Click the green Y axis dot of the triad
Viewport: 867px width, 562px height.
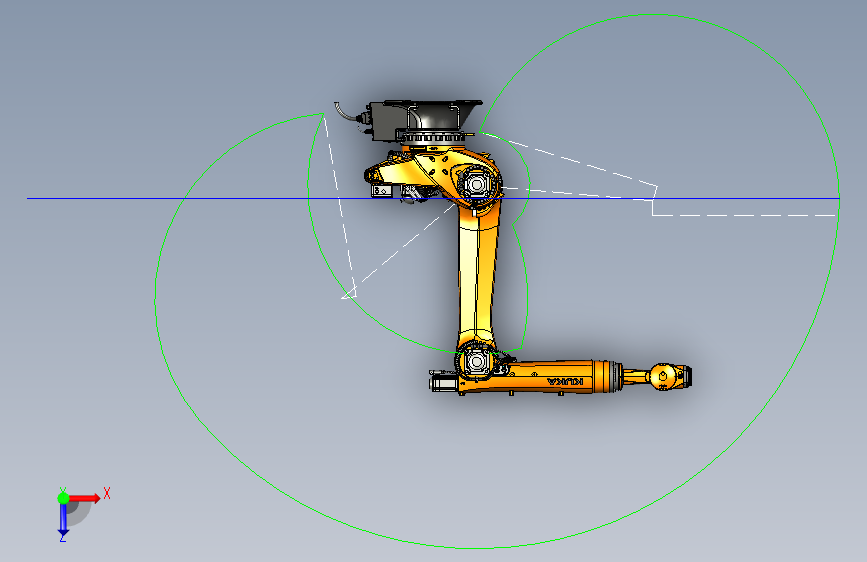(x=63, y=498)
